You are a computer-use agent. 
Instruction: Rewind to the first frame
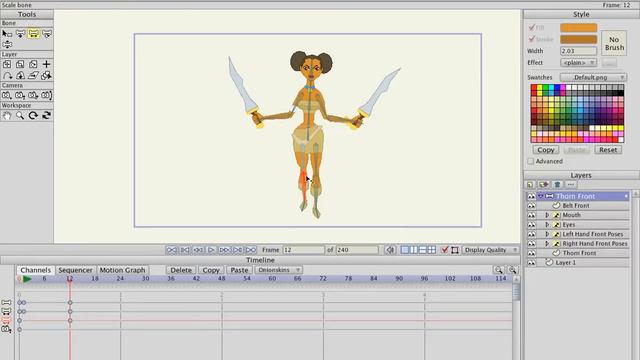coord(171,250)
